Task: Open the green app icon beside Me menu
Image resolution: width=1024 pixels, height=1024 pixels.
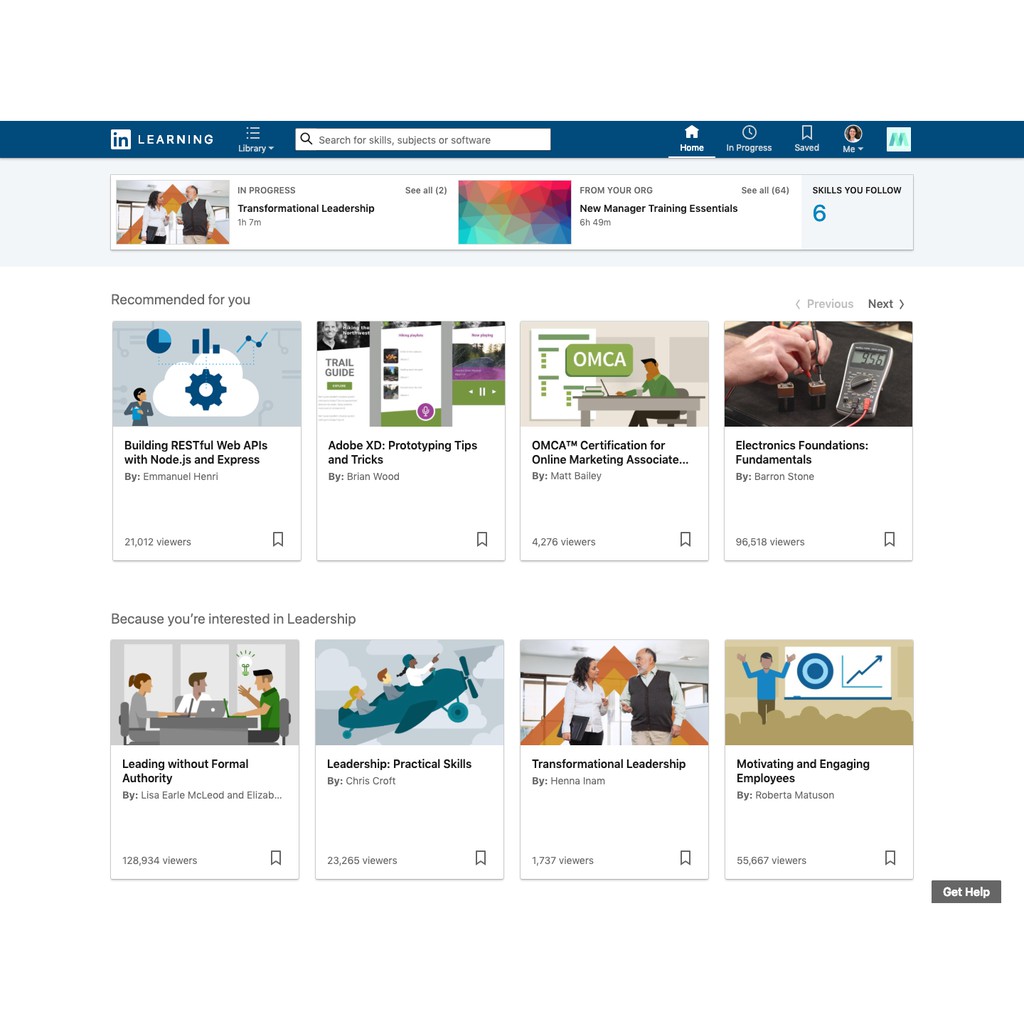Action: click(897, 139)
